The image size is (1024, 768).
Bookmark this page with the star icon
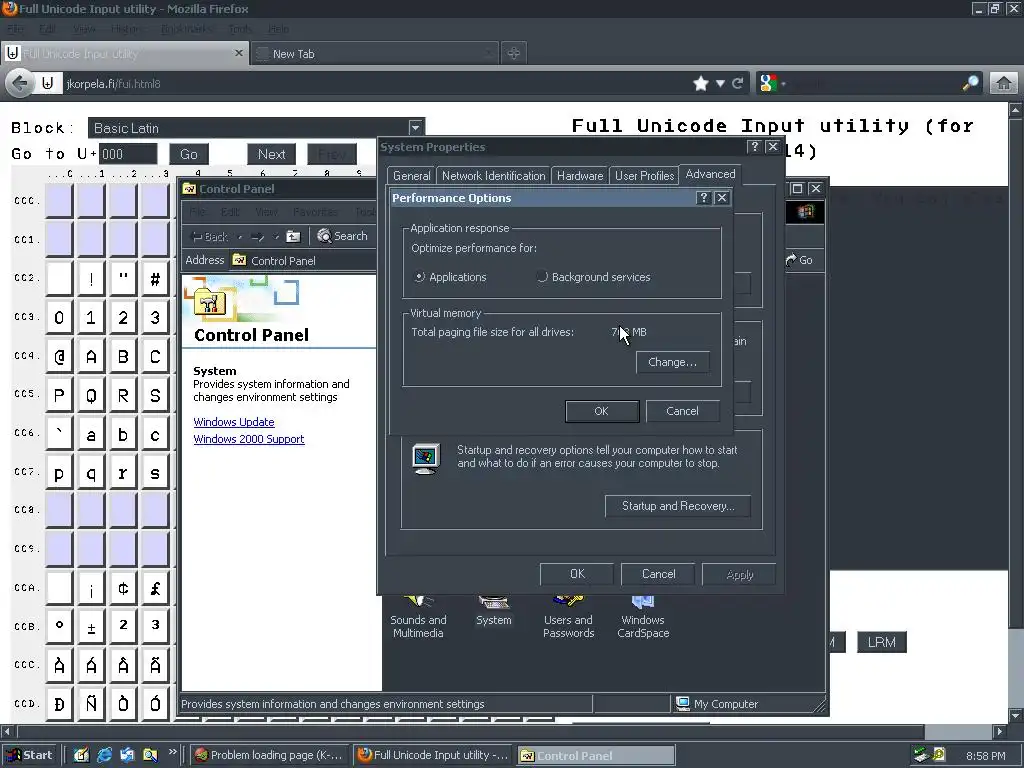pyautogui.click(x=701, y=83)
